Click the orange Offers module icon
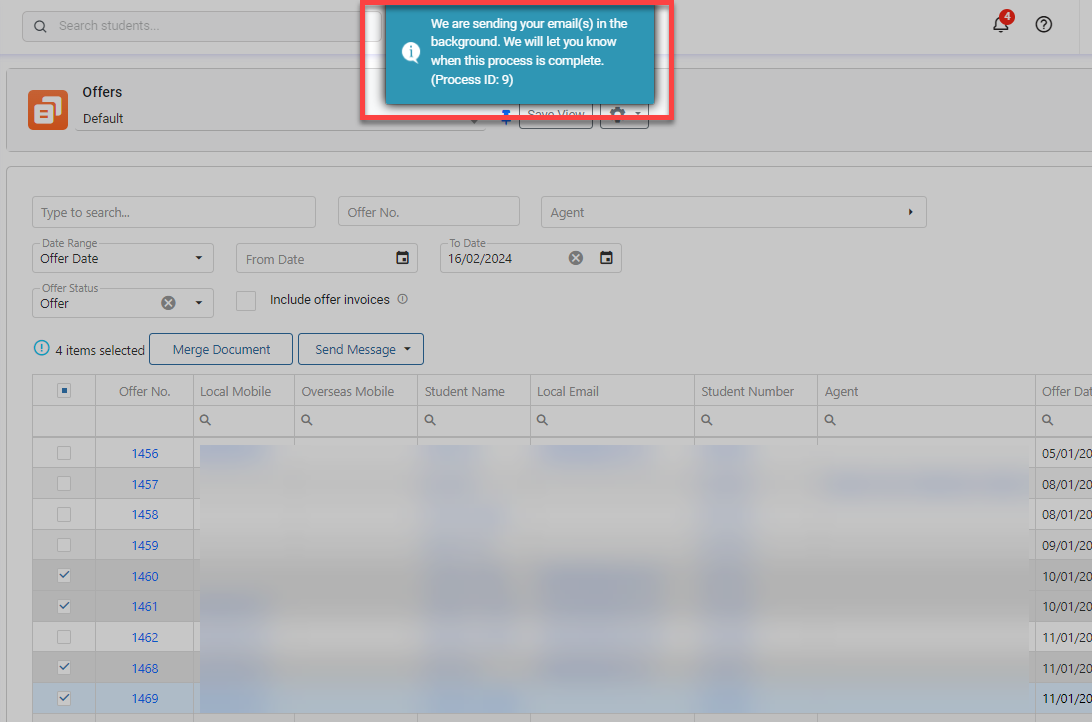Viewport: 1092px width, 722px height. click(x=48, y=110)
